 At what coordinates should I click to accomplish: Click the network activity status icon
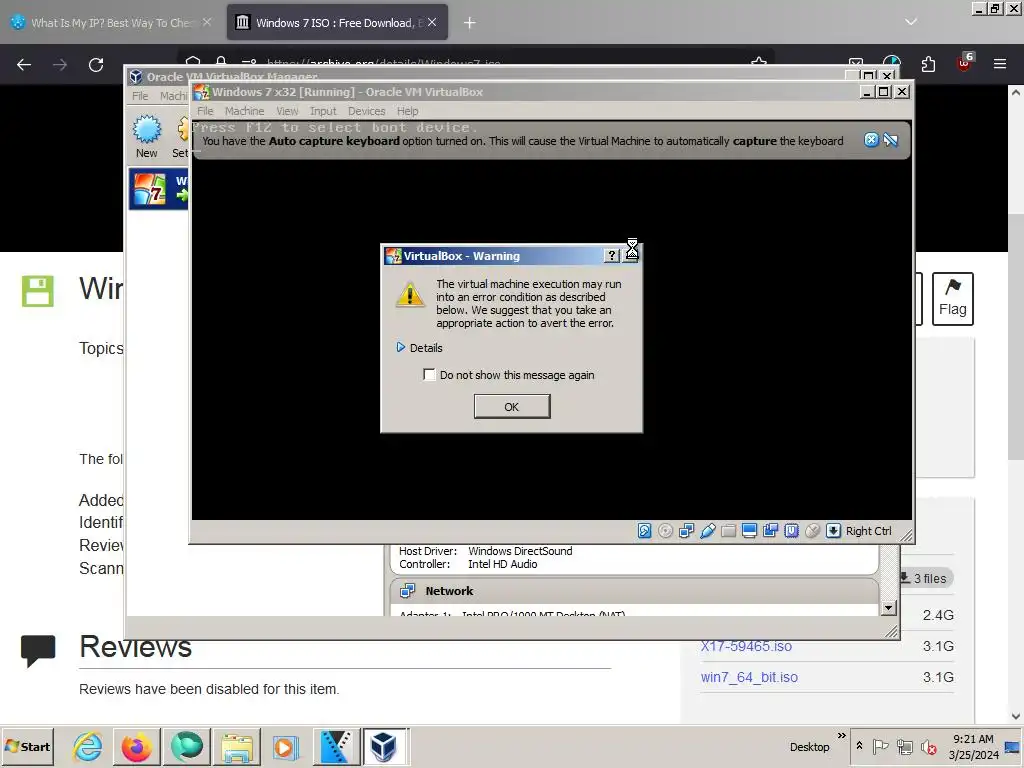686,531
